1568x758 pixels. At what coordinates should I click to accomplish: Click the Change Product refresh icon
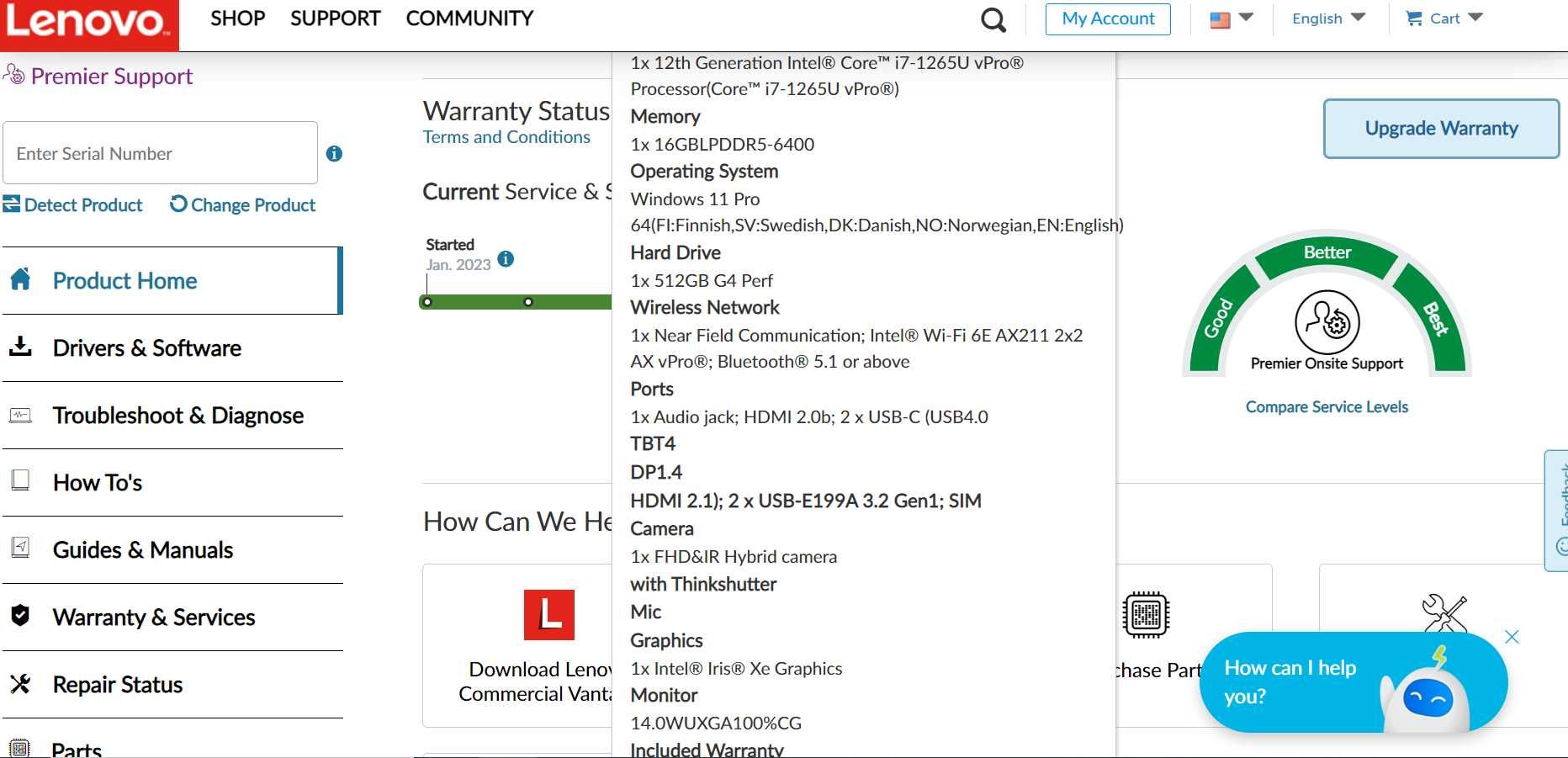(x=178, y=204)
